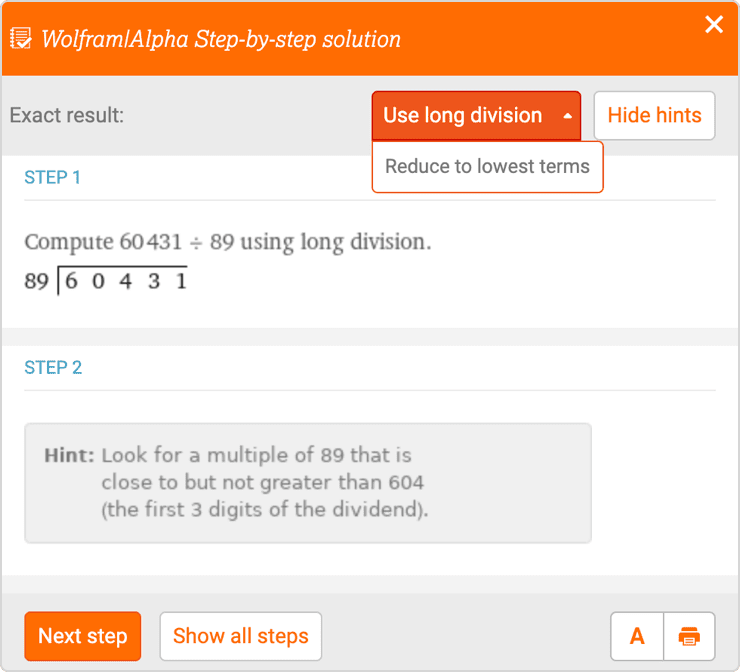
Task: Select 'Reduce to lowest terms' option
Action: click(x=487, y=166)
